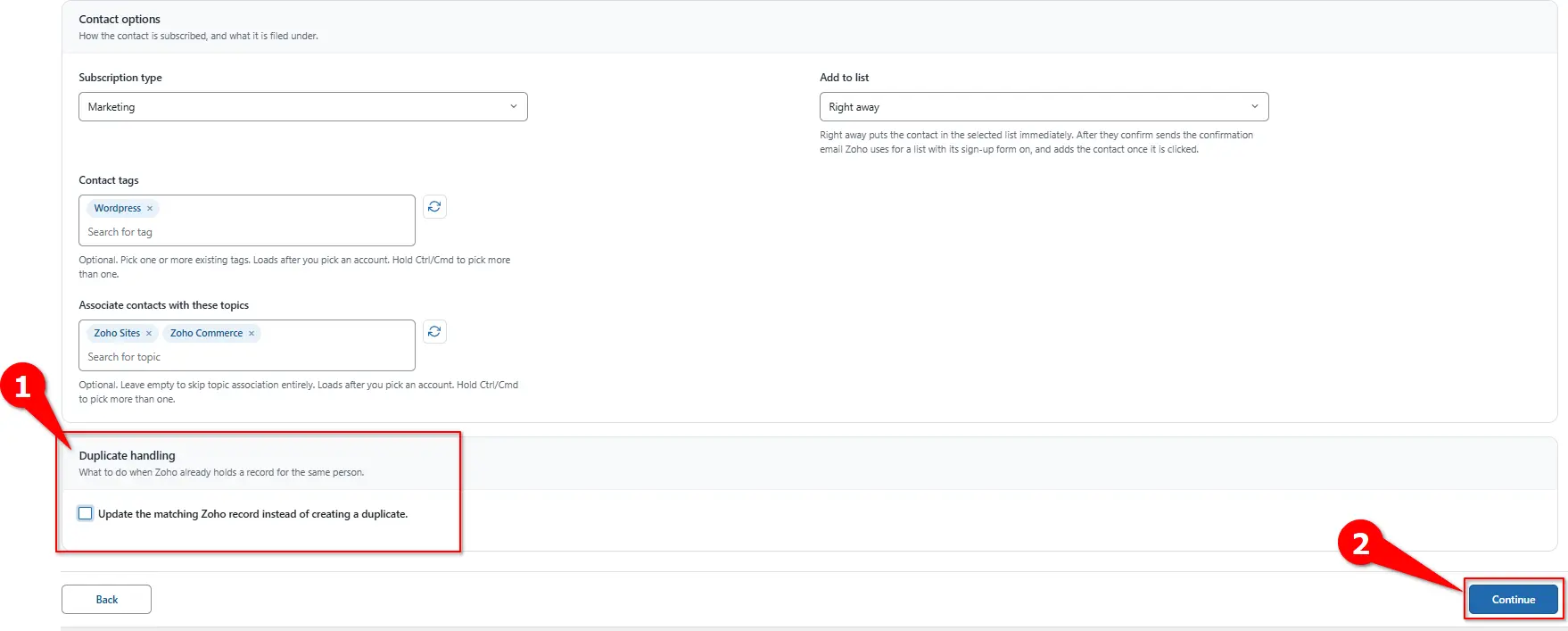Refresh the contact tags list
Viewport: 1568px width, 631px height.
434,207
